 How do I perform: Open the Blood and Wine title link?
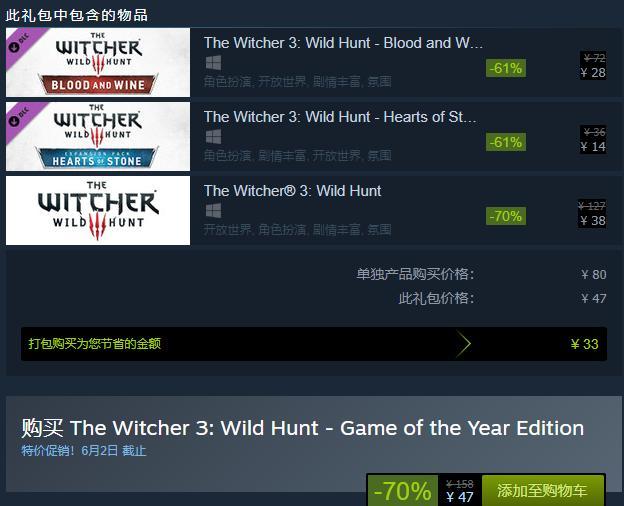click(343, 43)
